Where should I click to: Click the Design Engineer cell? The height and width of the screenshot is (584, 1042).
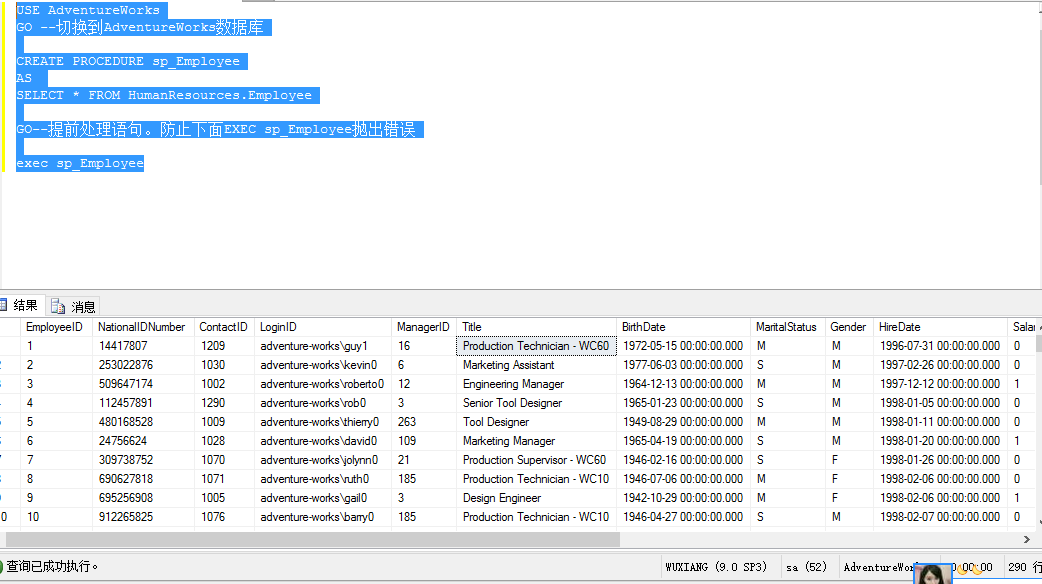click(536, 498)
